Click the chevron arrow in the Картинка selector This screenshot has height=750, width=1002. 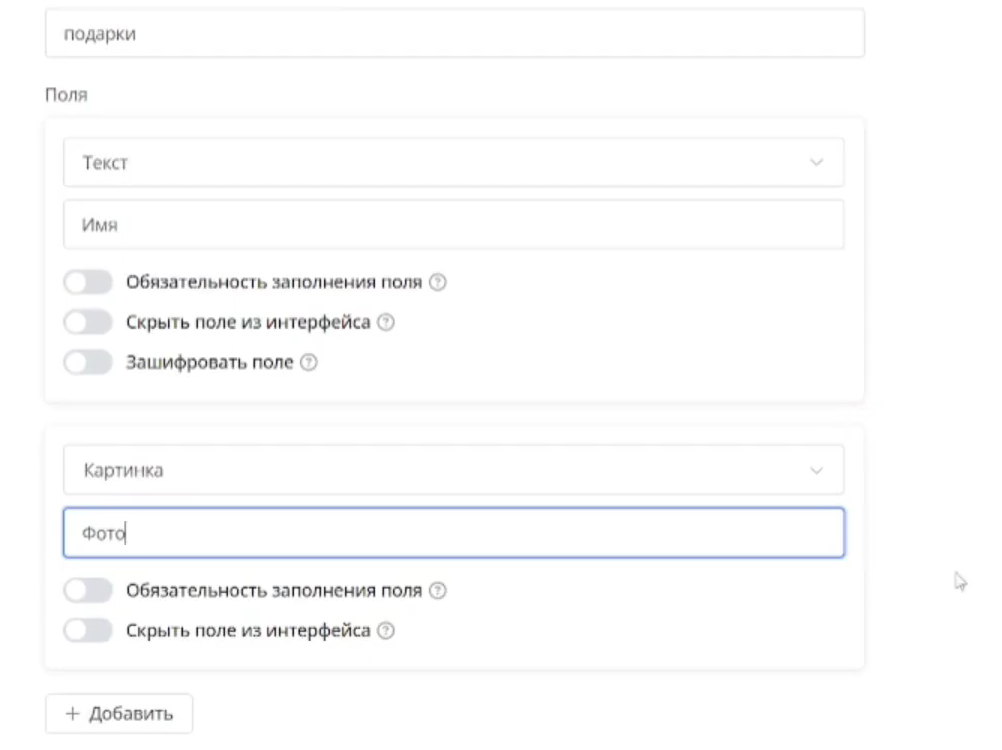pos(816,471)
